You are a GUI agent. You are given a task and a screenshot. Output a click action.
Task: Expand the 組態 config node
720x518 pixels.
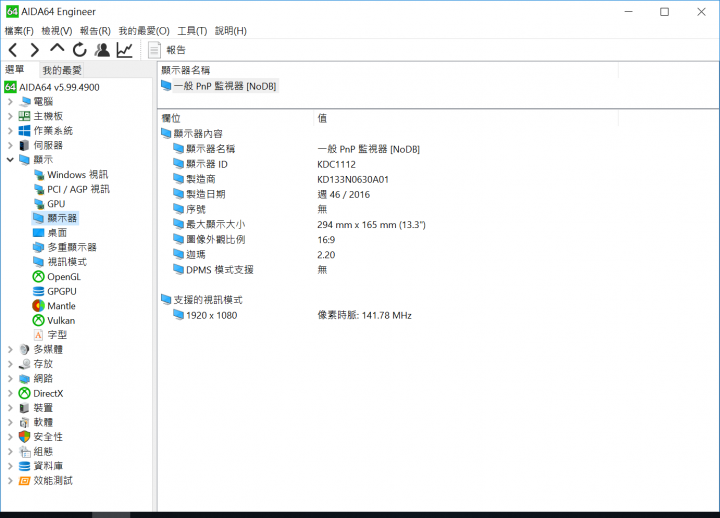point(10,451)
